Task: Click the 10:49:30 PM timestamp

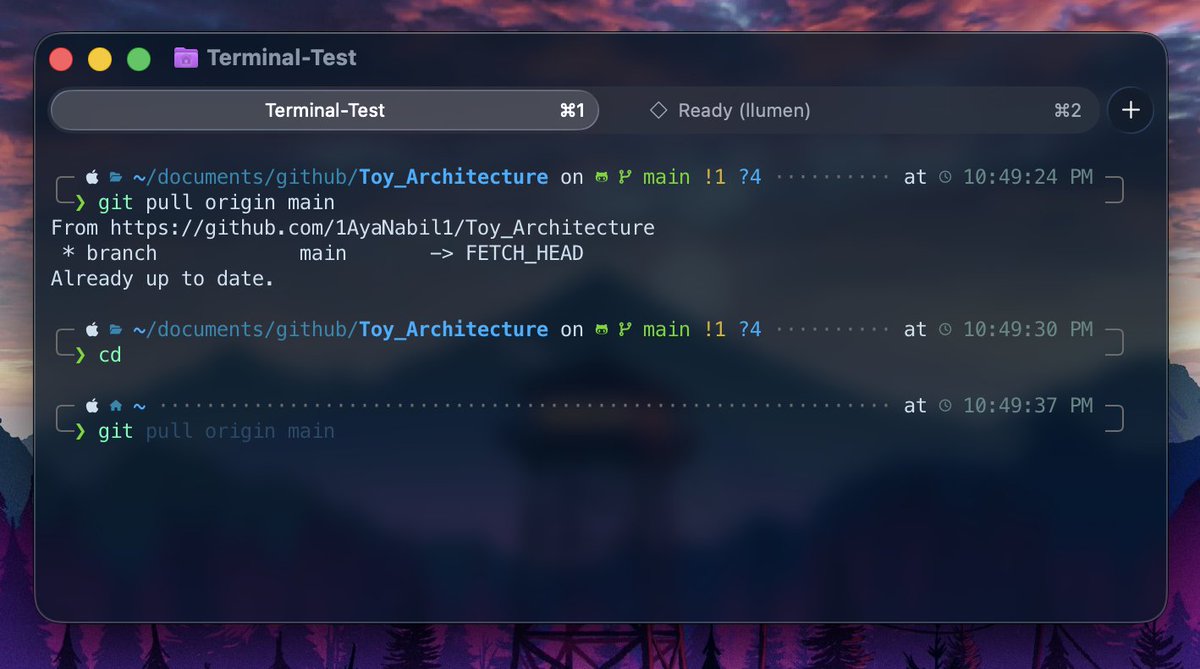Action: click(1028, 329)
